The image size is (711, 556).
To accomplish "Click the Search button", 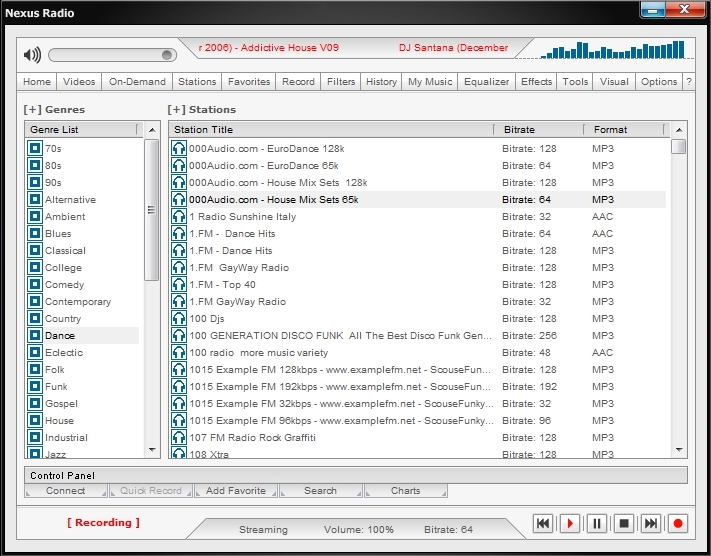I will pos(321,491).
